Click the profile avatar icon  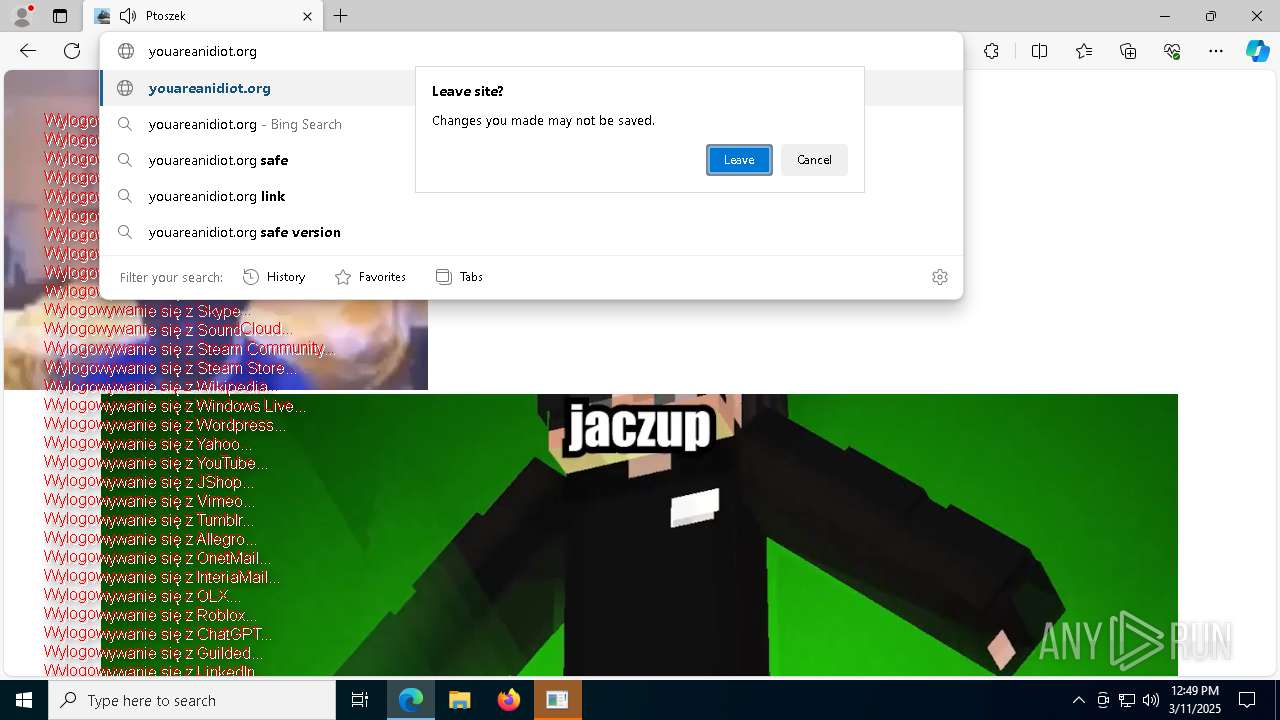click(22, 16)
